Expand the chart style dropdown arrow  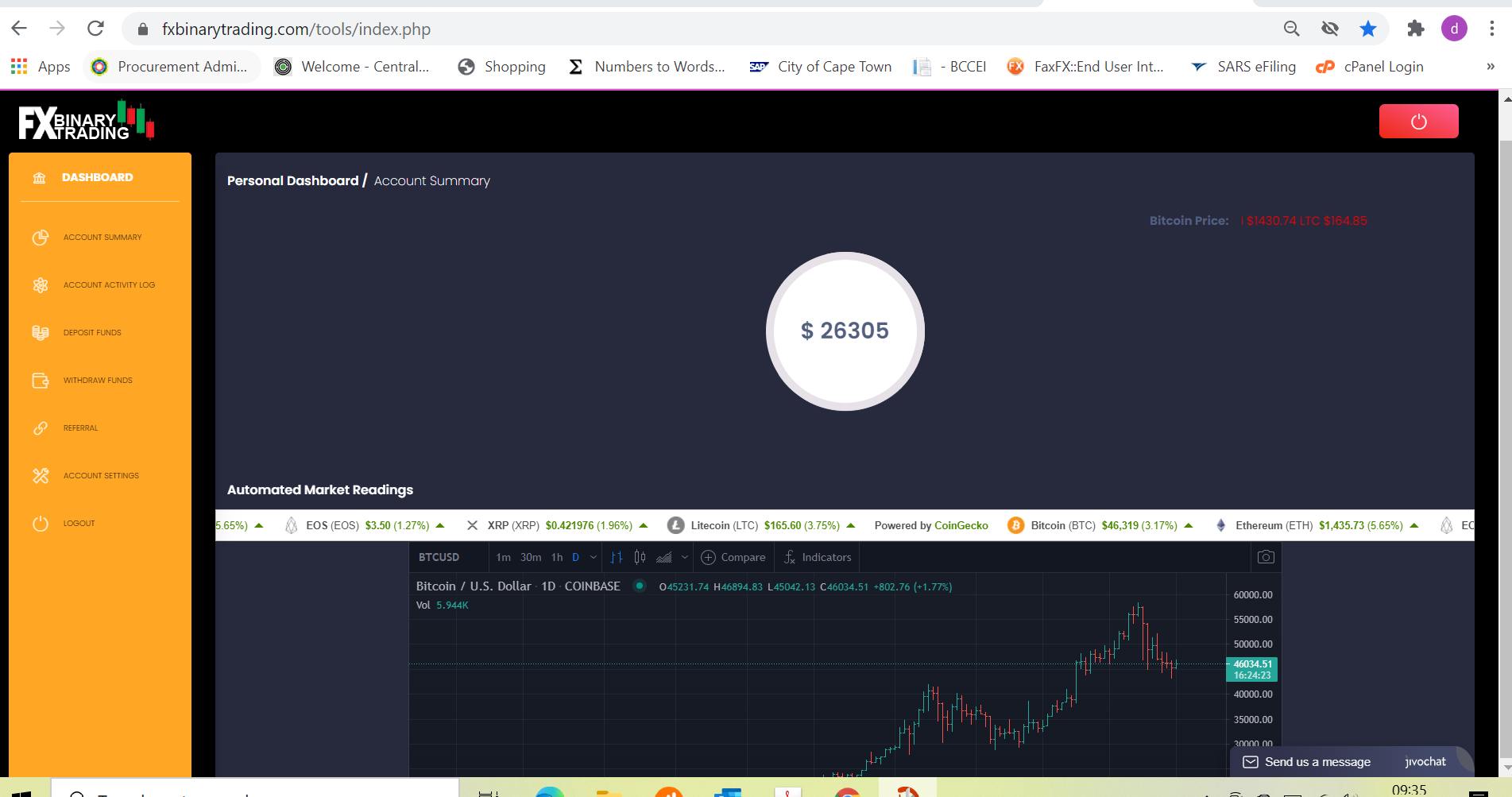[685, 557]
